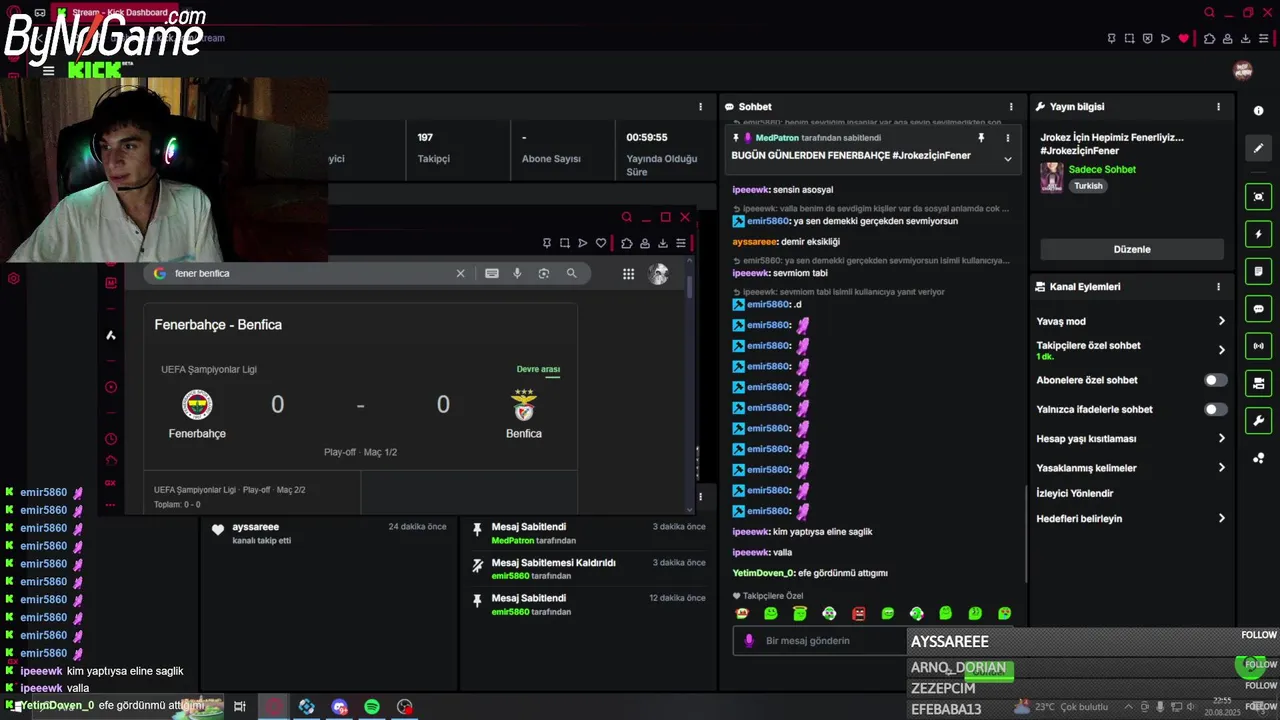Open MedPatron's name in the pinned message

(x=777, y=138)
